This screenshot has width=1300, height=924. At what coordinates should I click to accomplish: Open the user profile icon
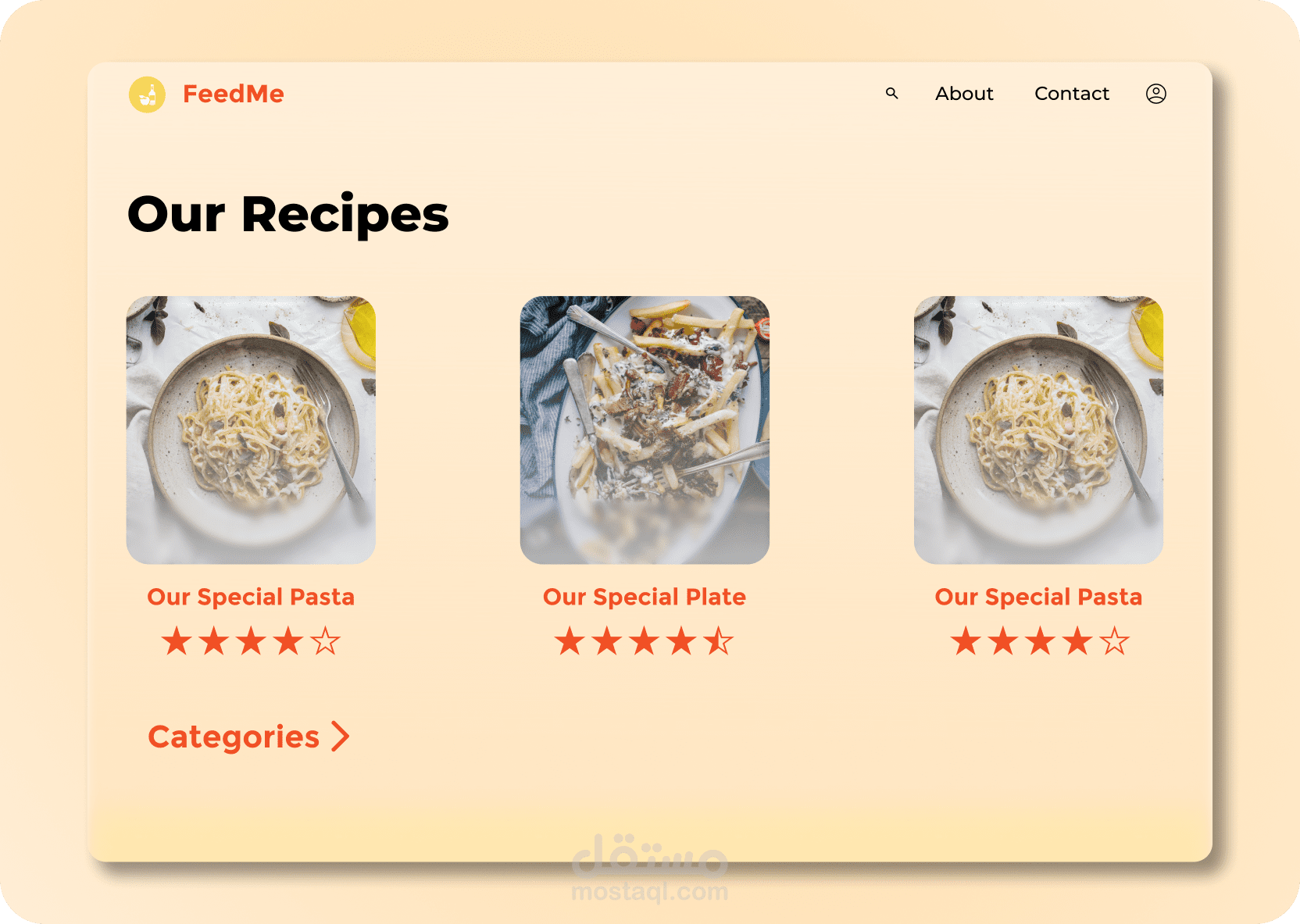point(1156,94)
